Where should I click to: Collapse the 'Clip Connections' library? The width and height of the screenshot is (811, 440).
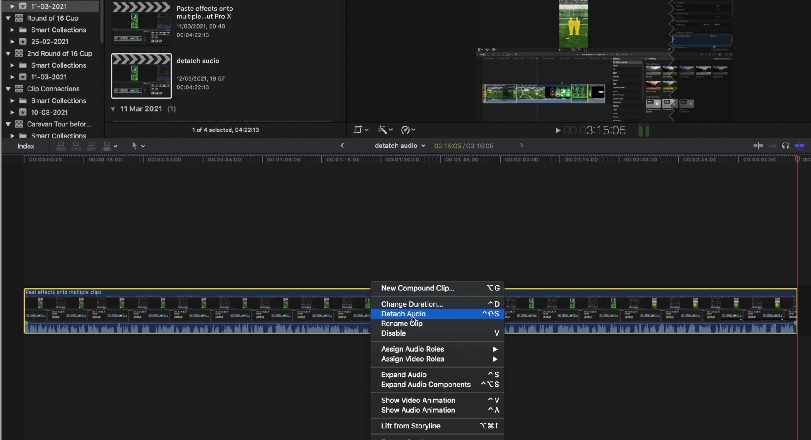tap(8, 89)
